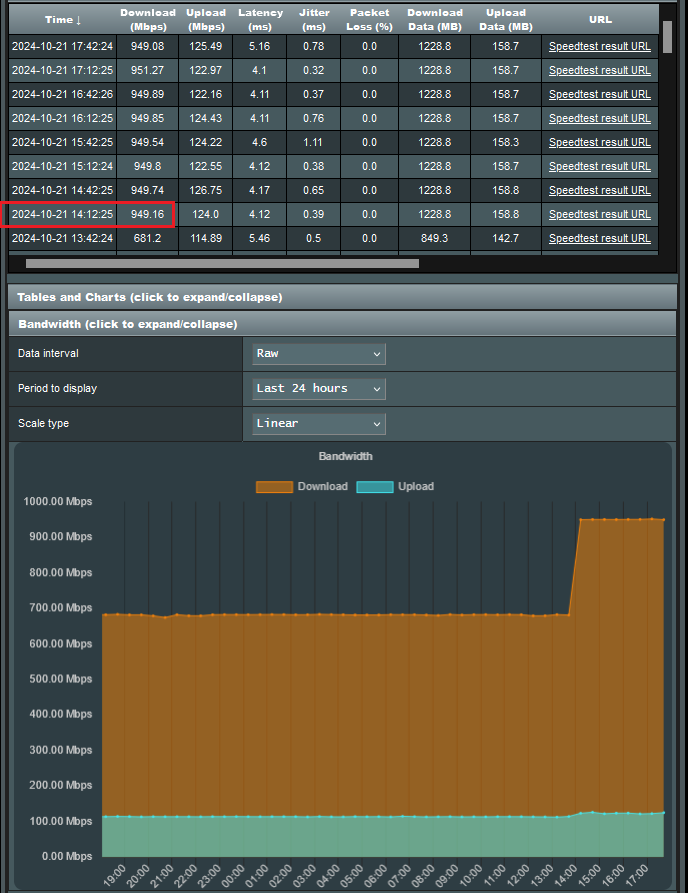
Task: Open Speedtest result URL for 13:42:24
Action: pos(599,238)
